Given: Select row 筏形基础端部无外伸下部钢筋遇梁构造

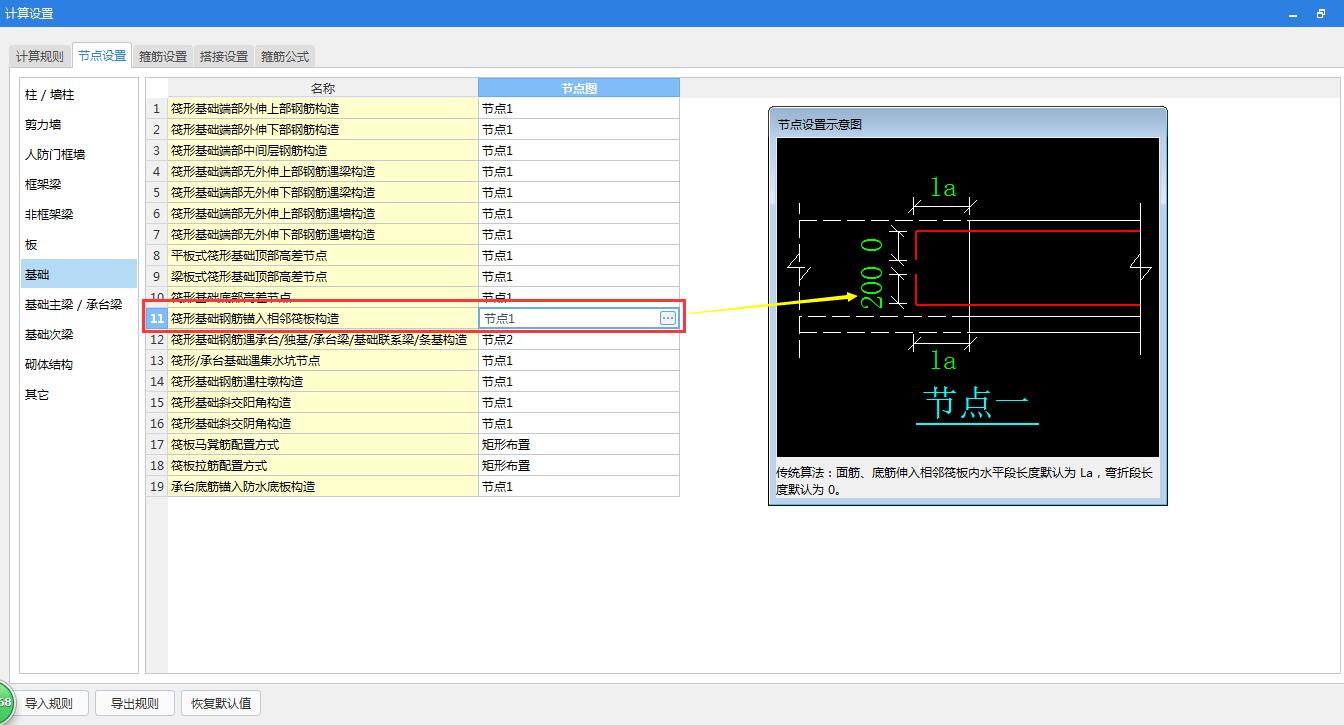Looking at the screenshot, I should click(x=322, y=192).
